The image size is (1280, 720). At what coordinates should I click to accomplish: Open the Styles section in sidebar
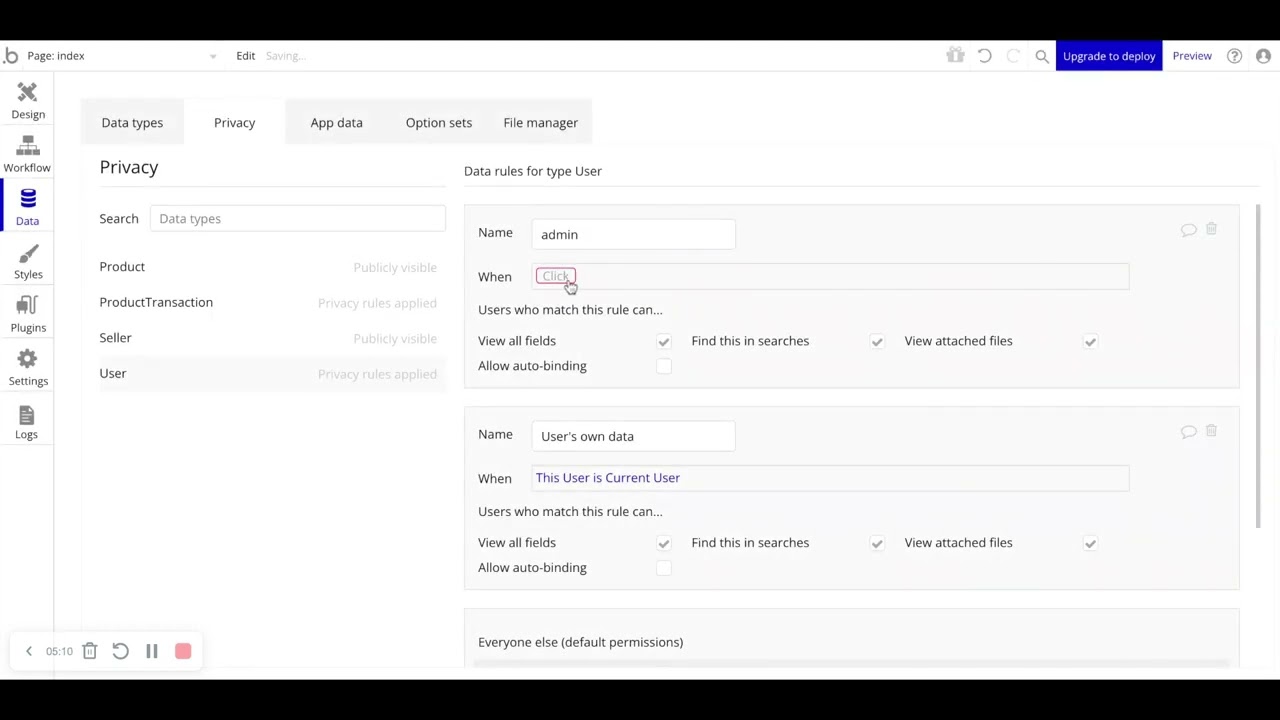(27, 261)
